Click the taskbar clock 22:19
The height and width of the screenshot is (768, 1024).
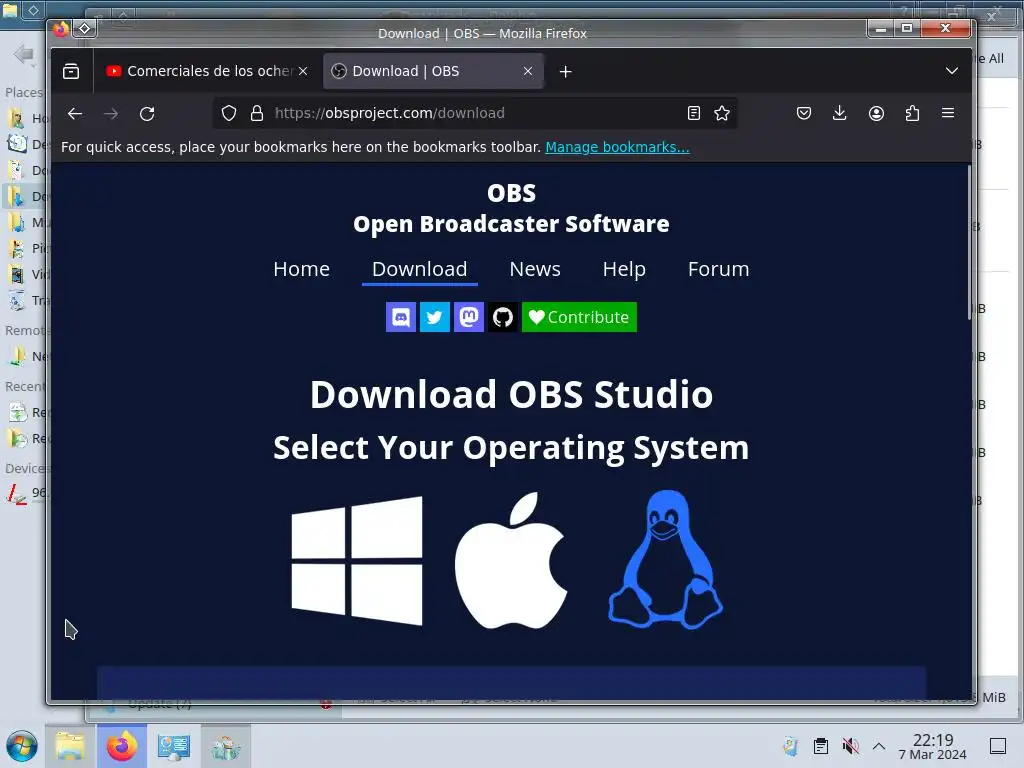[x=933, y=746]
